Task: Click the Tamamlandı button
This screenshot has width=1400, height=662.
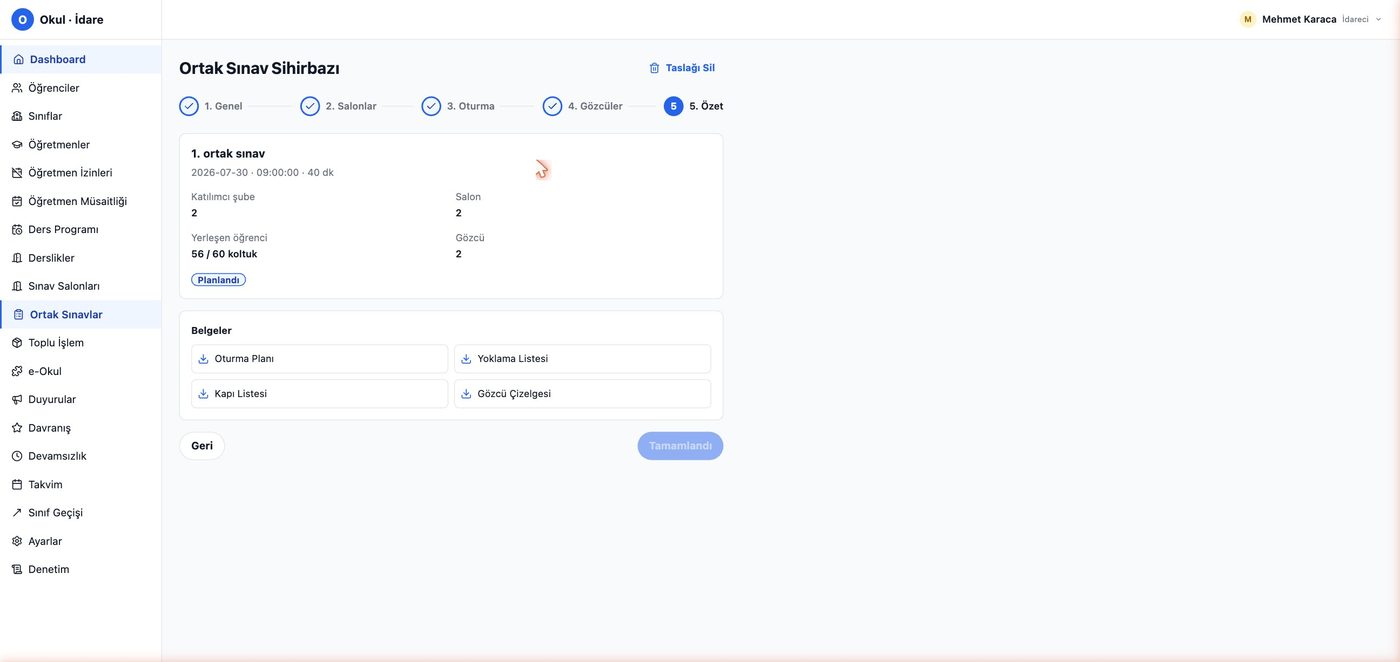Action: (x=680, y=446)
